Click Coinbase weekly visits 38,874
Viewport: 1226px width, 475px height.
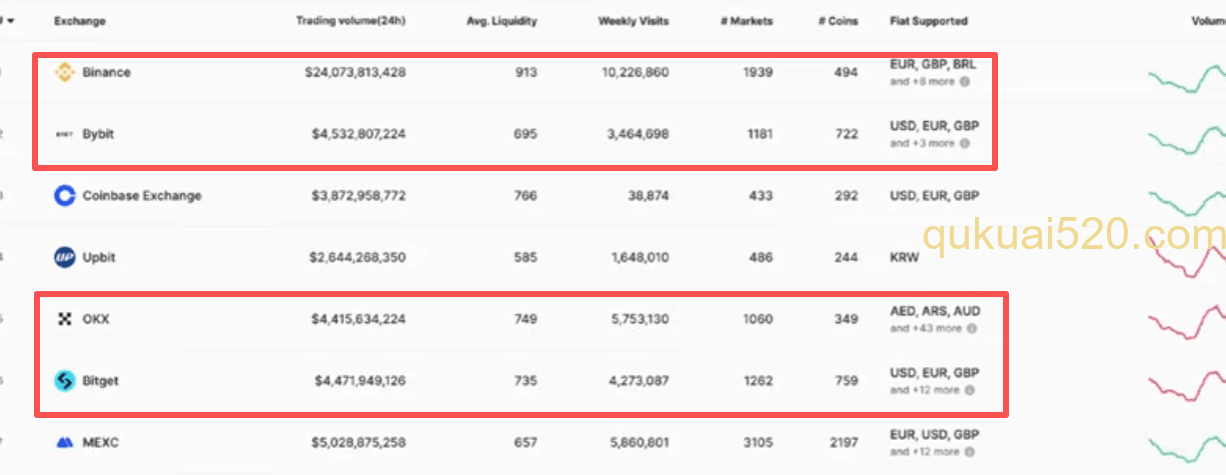649,196
